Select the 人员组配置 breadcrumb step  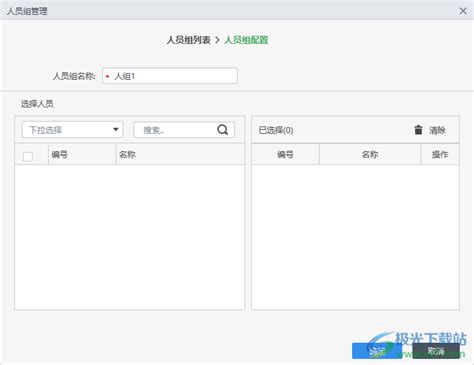pyautogui.click(x=246, y=40)
